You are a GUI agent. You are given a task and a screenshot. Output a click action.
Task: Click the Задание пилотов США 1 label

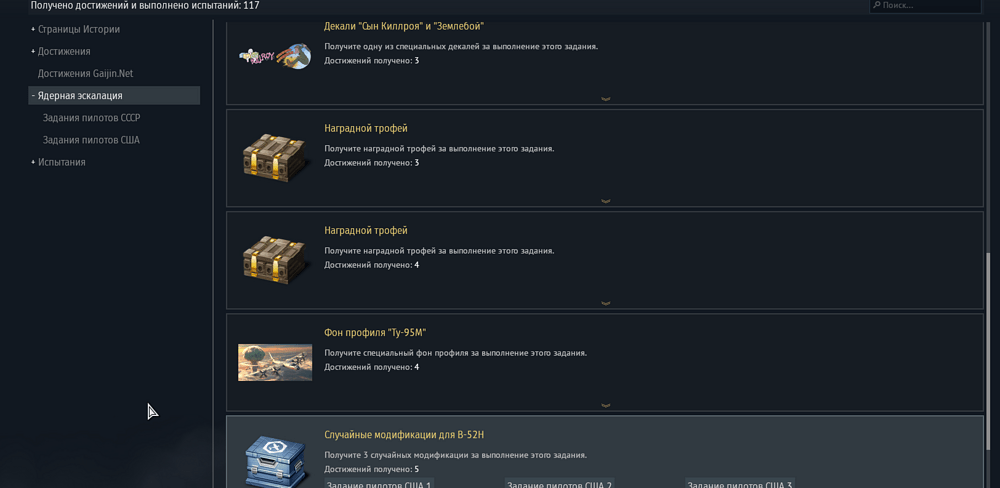379,485
